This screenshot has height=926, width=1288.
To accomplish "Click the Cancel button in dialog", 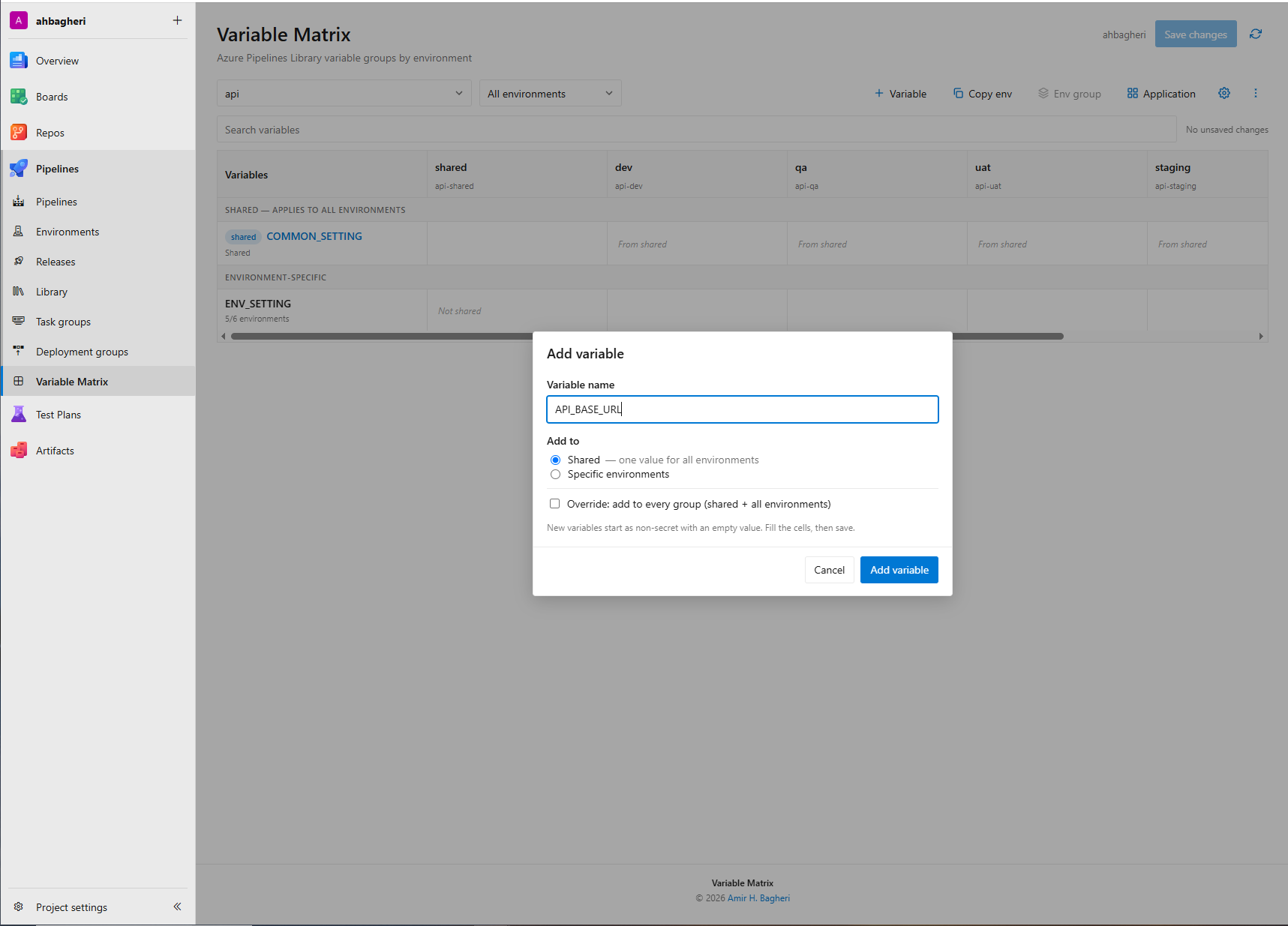I will coord(829,570).
